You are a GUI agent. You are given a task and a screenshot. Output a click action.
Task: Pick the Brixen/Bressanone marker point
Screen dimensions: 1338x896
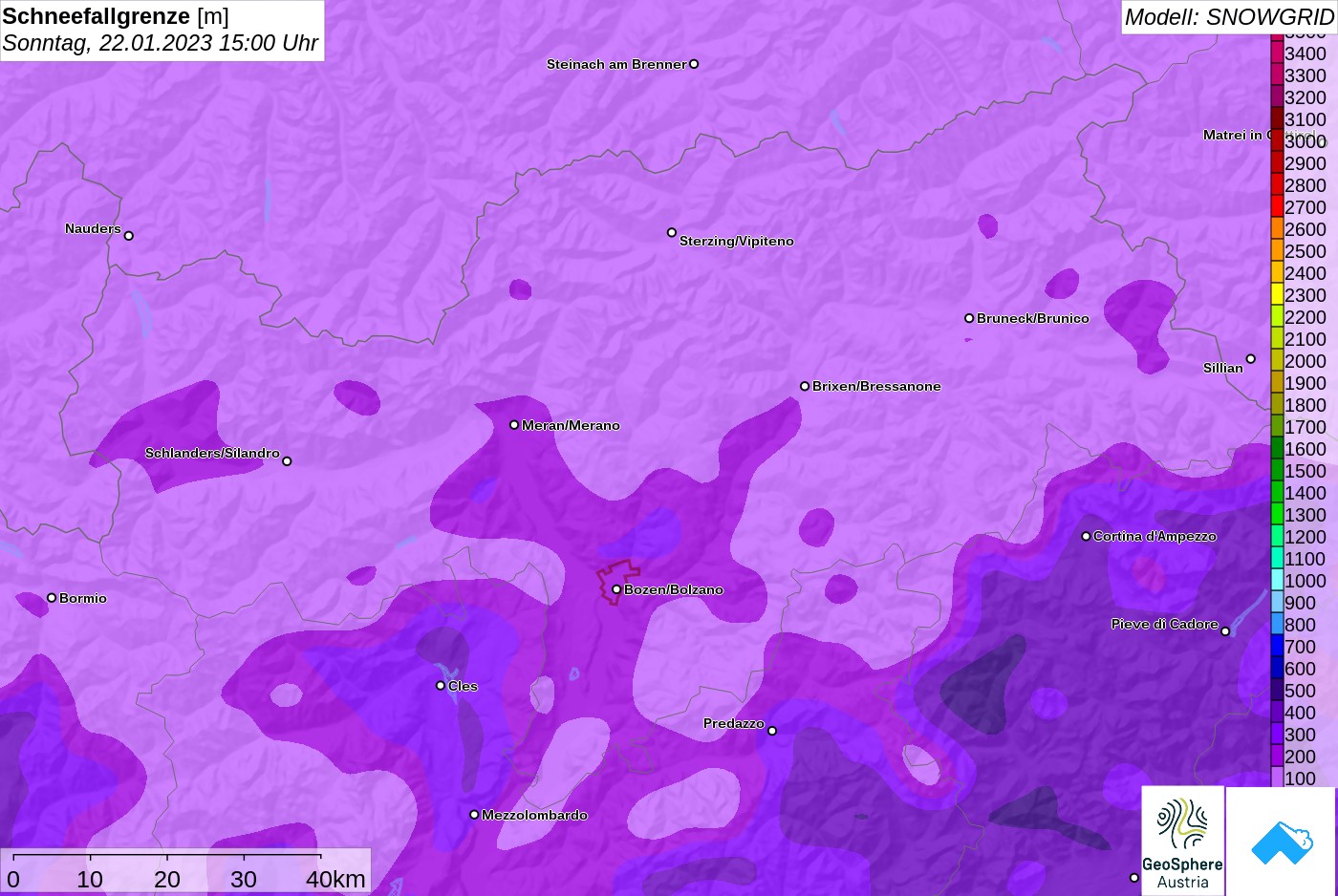tap(805, 386)
